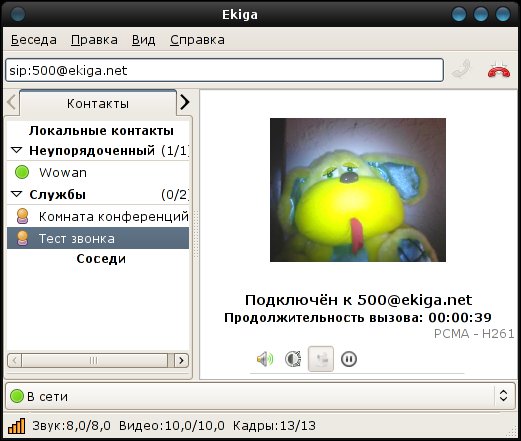Click the Комната конференций contact icon
The width and height of the screenshot is (521, 441).
[22, 216]
